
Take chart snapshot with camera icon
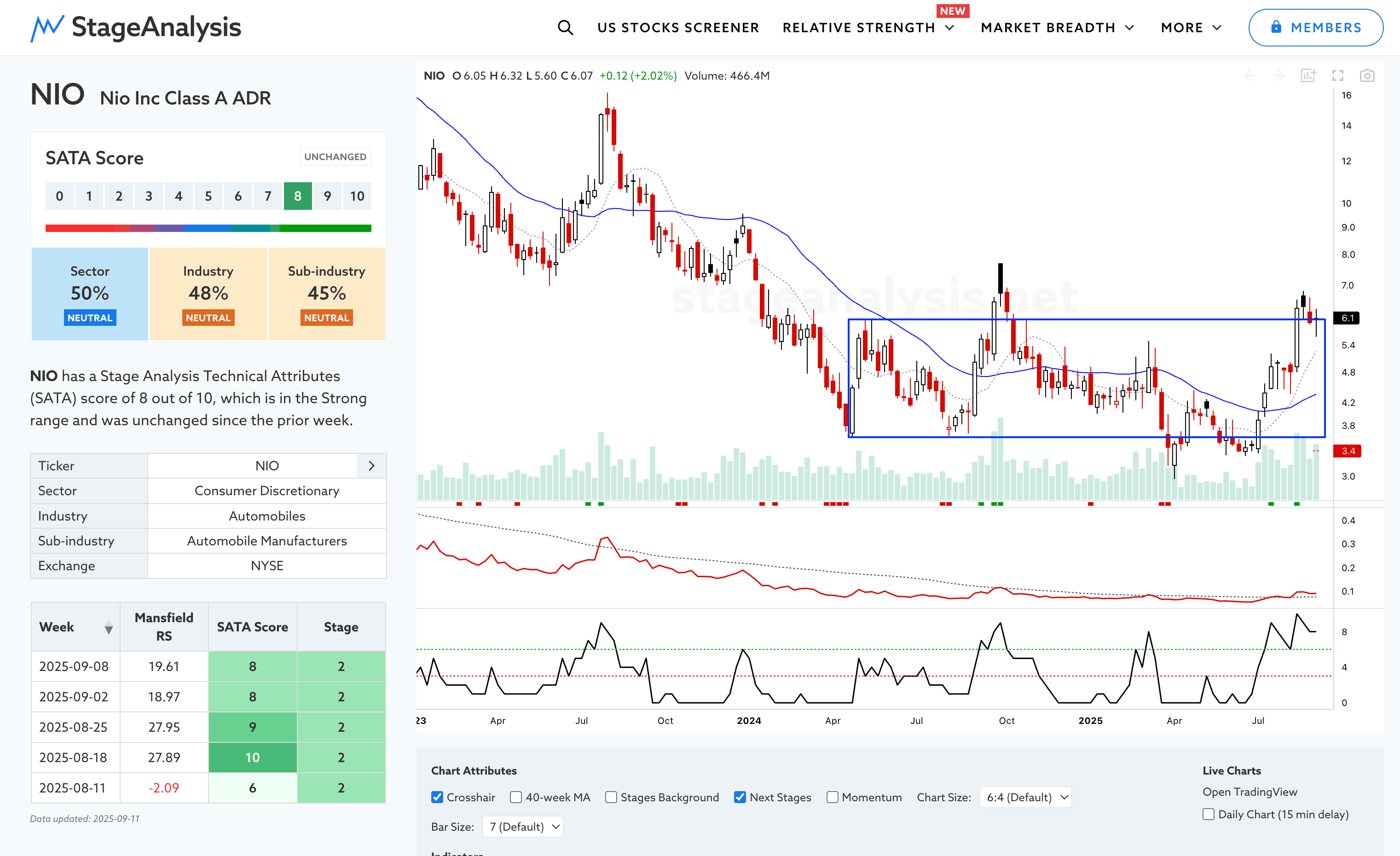pos(1367,75)
